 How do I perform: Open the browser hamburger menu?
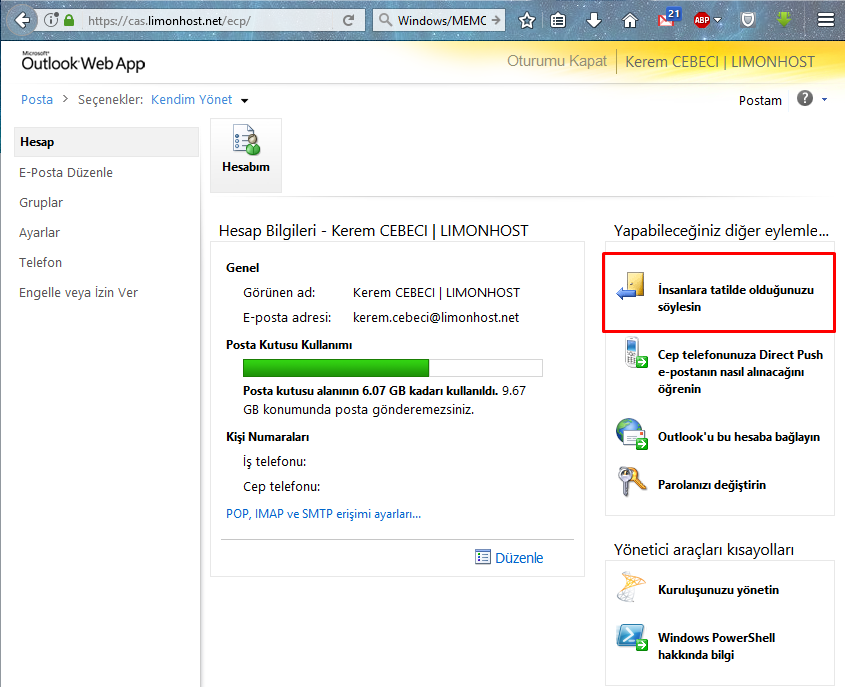point(826,20)
